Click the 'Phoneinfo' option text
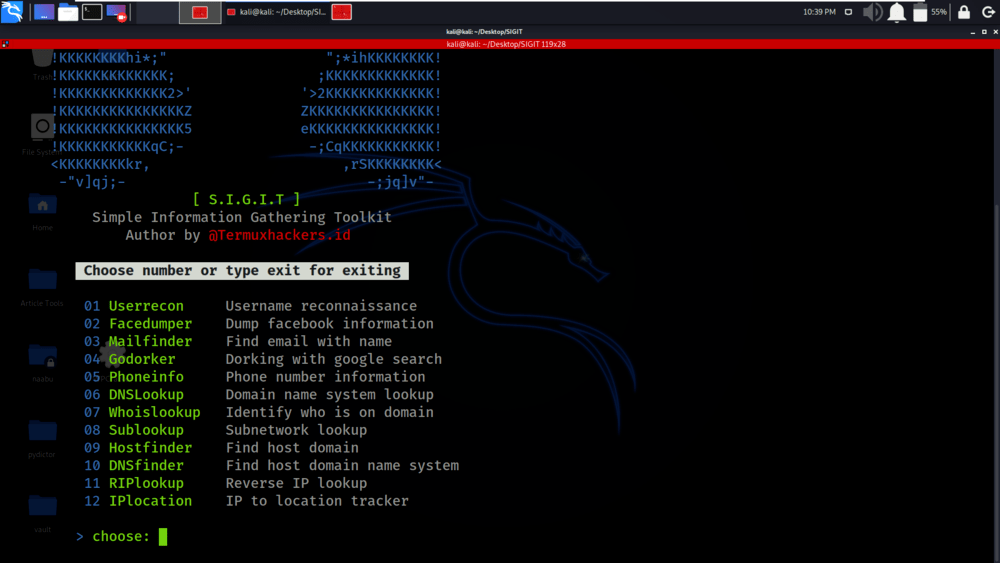Screen dimensions: 1000x563 tap(146, 377)
